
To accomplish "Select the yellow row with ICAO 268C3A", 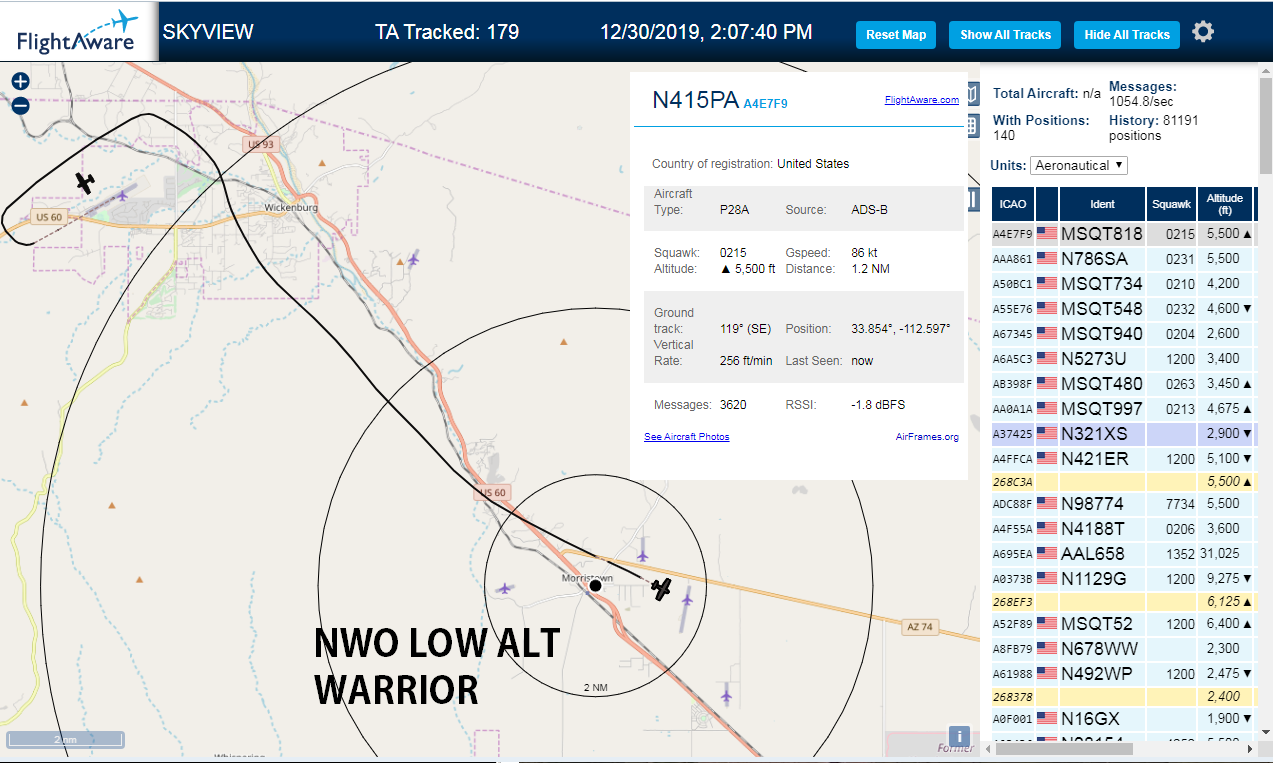I will tap(1124, 481).
